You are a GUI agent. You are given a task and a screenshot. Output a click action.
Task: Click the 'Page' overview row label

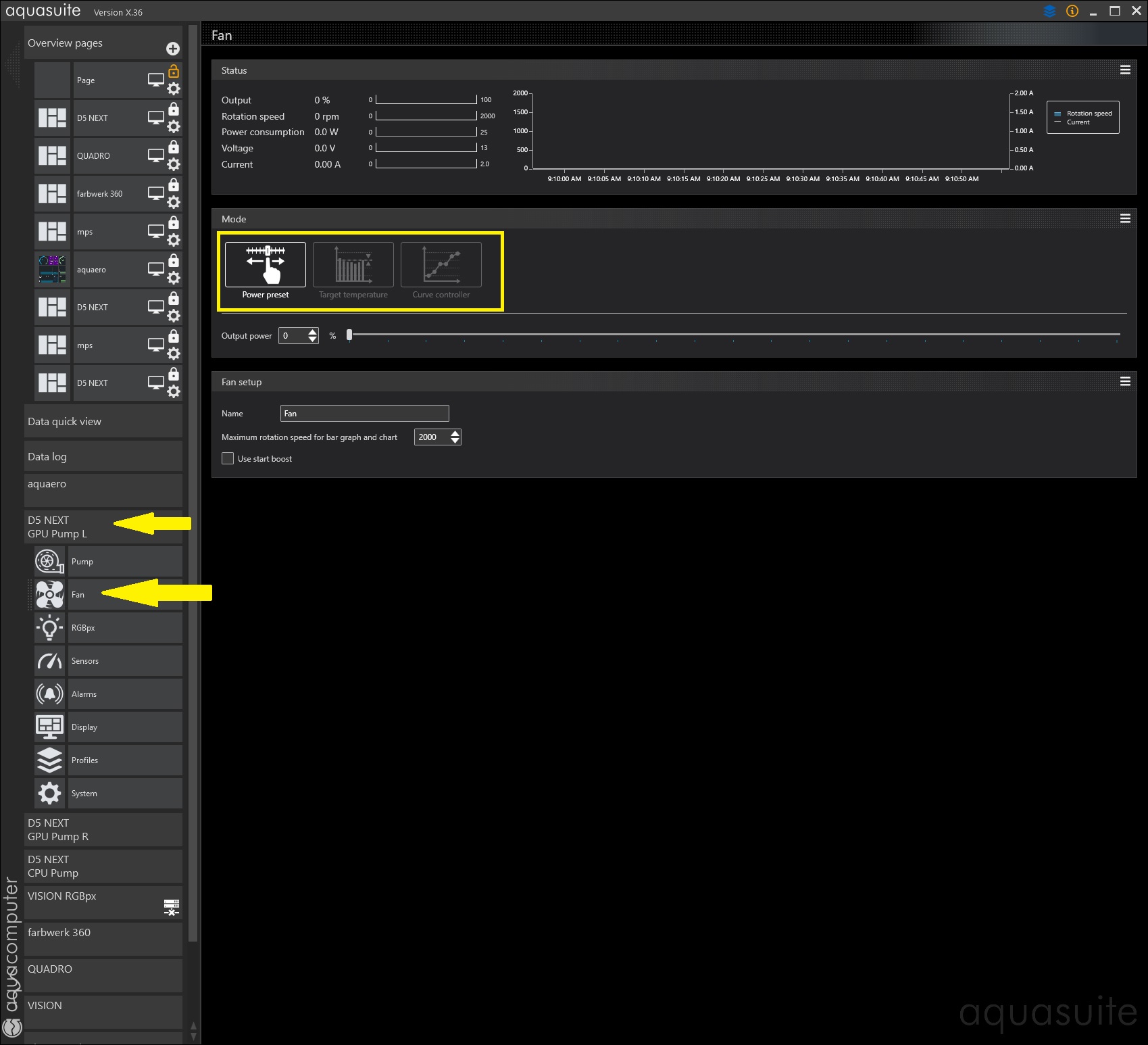pyautogui.click(x=86, y=80)
